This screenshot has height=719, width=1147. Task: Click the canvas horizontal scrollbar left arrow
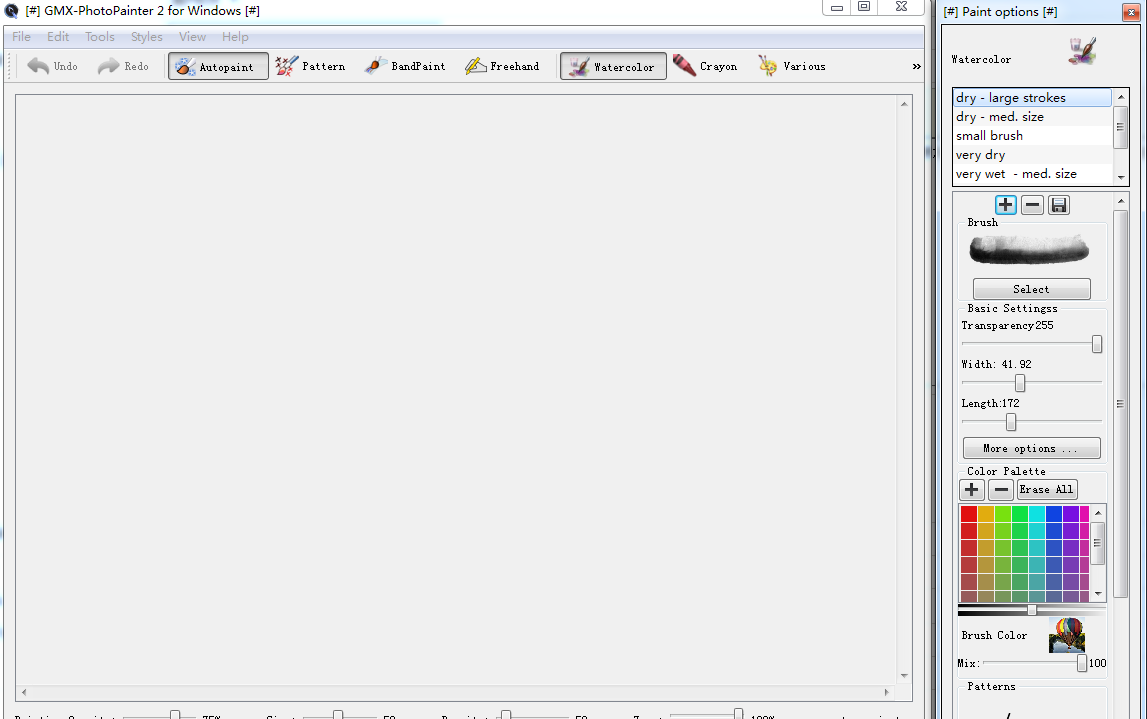[24, 691]
